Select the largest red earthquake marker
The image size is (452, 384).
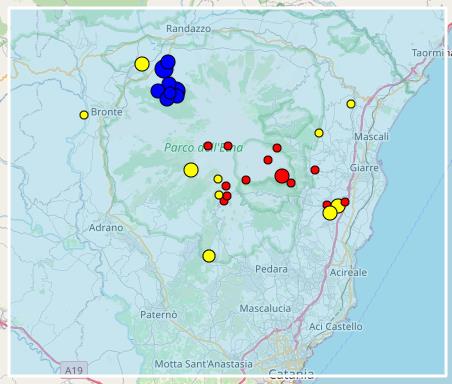click(282, 176)
